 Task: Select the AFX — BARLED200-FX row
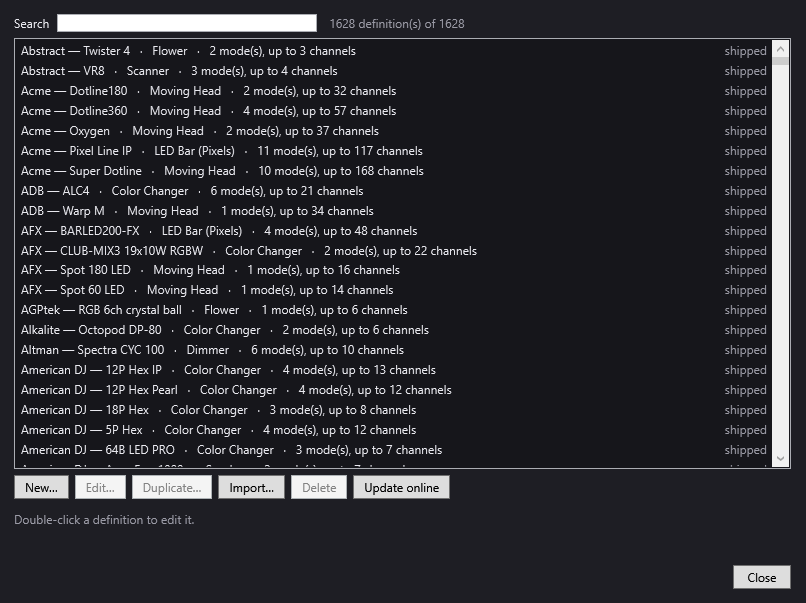coord(393,231)
